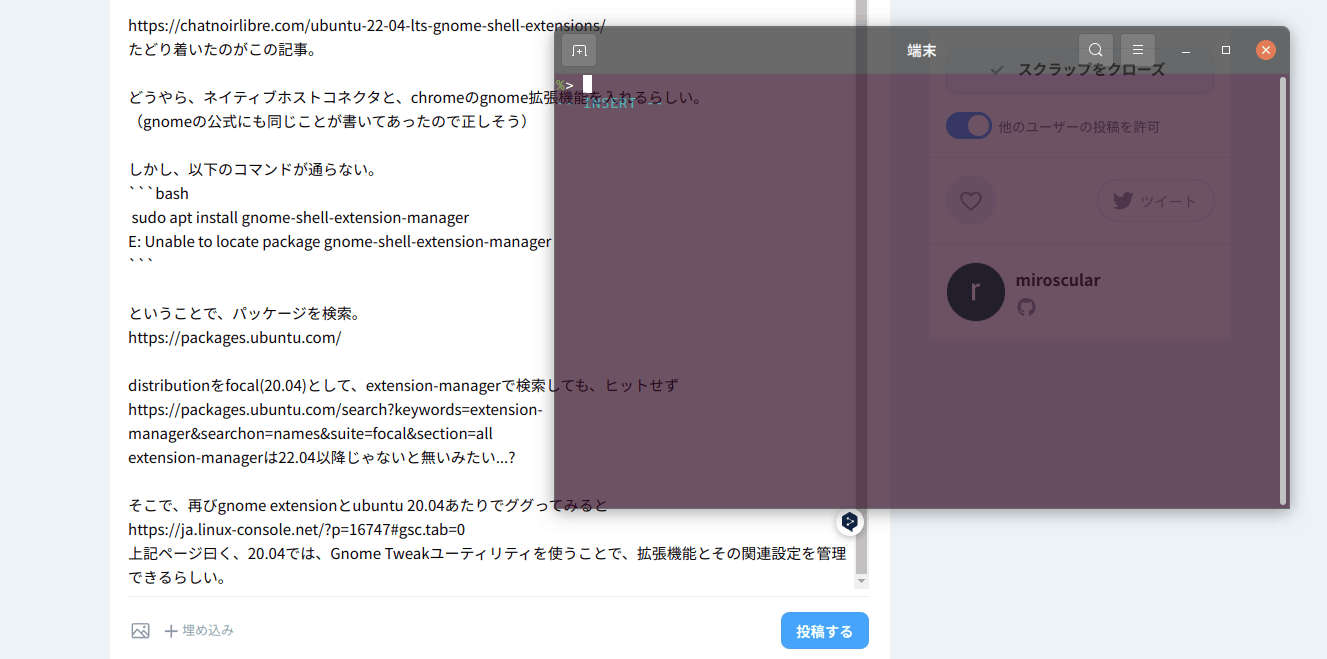Screen dimensions: 1327x659
Task: Open the miroscular username link
Action: [1058, 280]
